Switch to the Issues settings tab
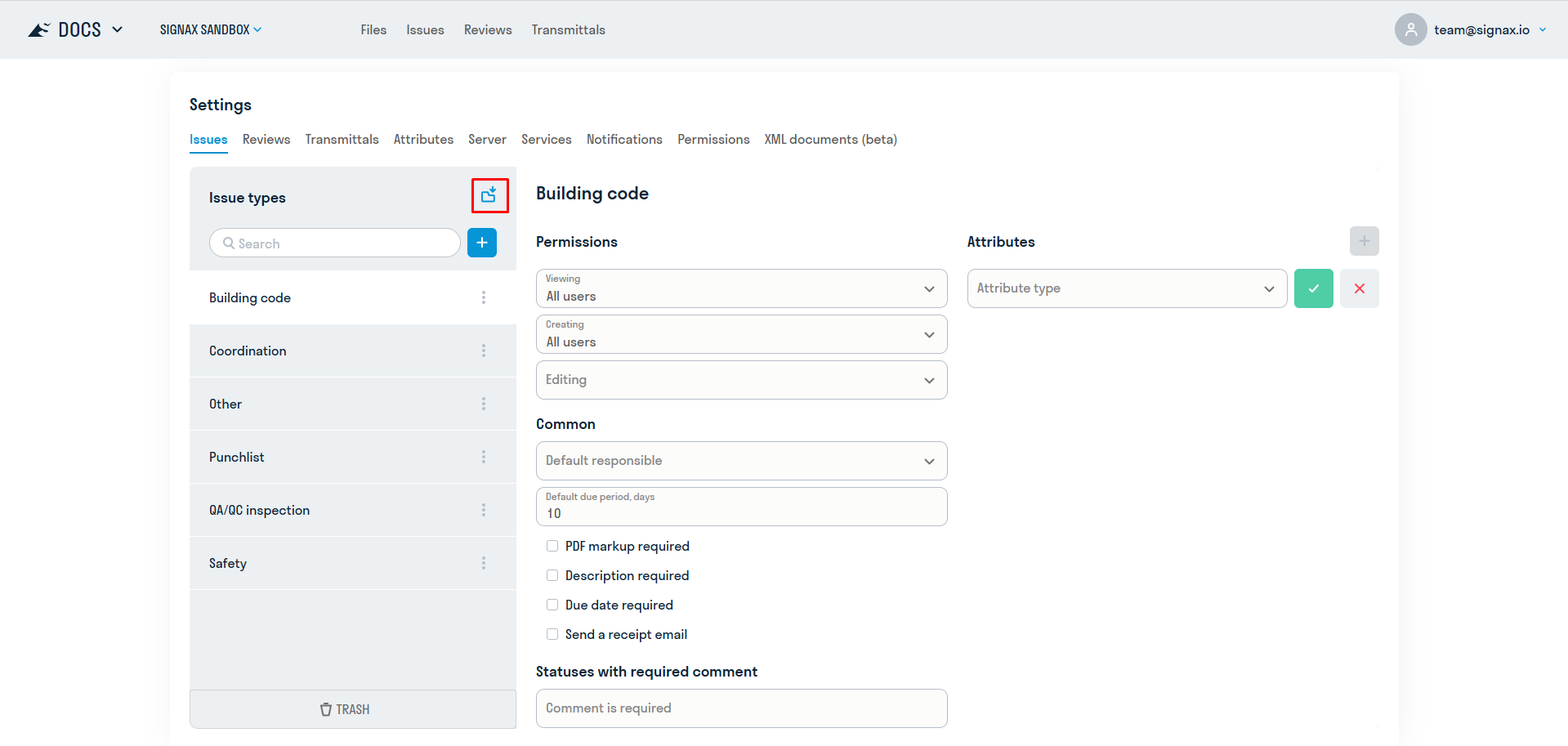Screen dimensions: 1568x746 tap(208, 140)
